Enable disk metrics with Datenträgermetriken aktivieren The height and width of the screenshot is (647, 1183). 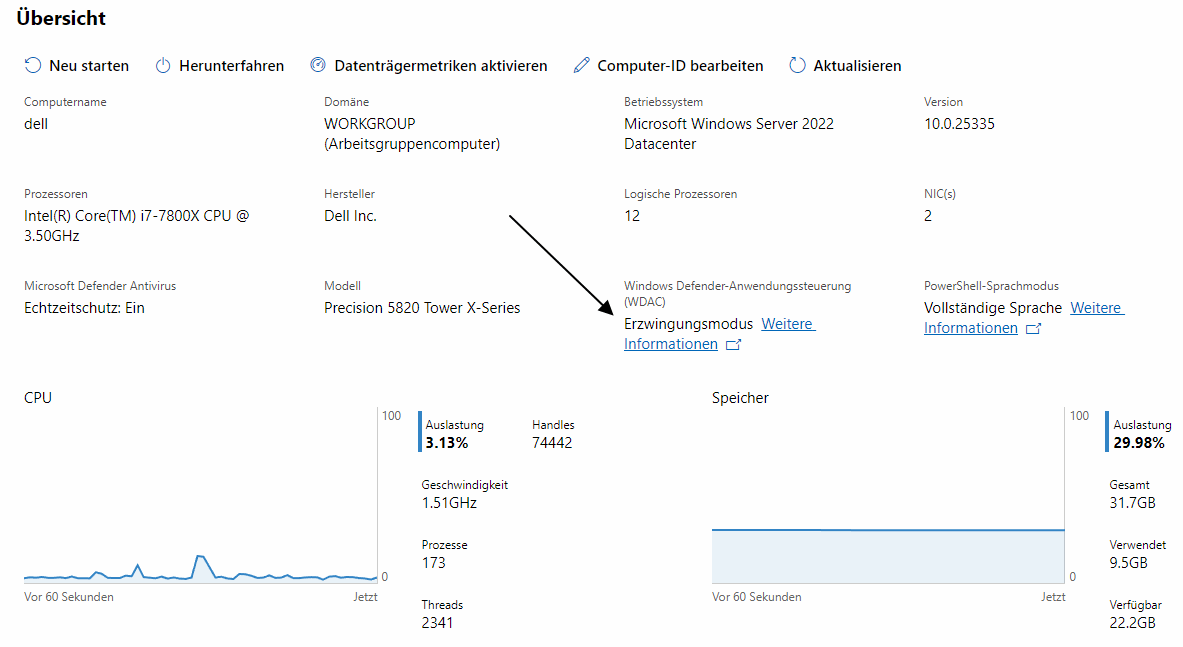point(440,65)
